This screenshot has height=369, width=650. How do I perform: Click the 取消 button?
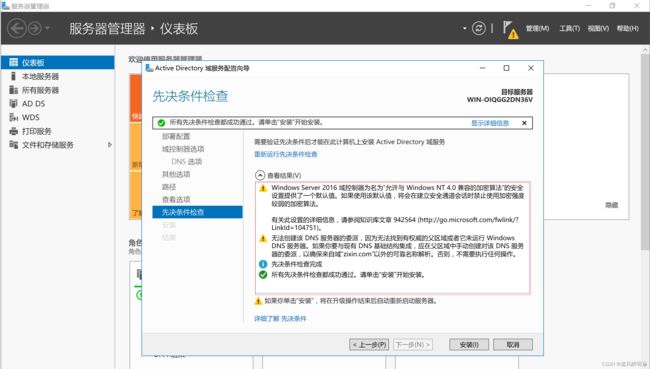(x=513, y=345)
